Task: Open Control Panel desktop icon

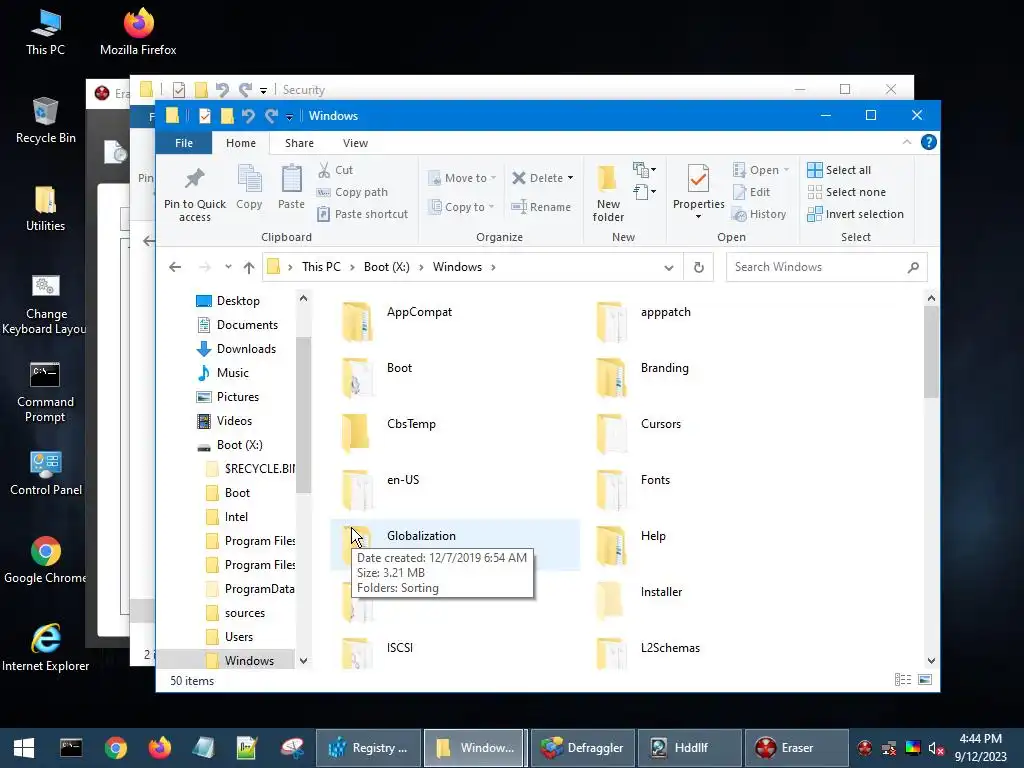Action: [45, 473]
